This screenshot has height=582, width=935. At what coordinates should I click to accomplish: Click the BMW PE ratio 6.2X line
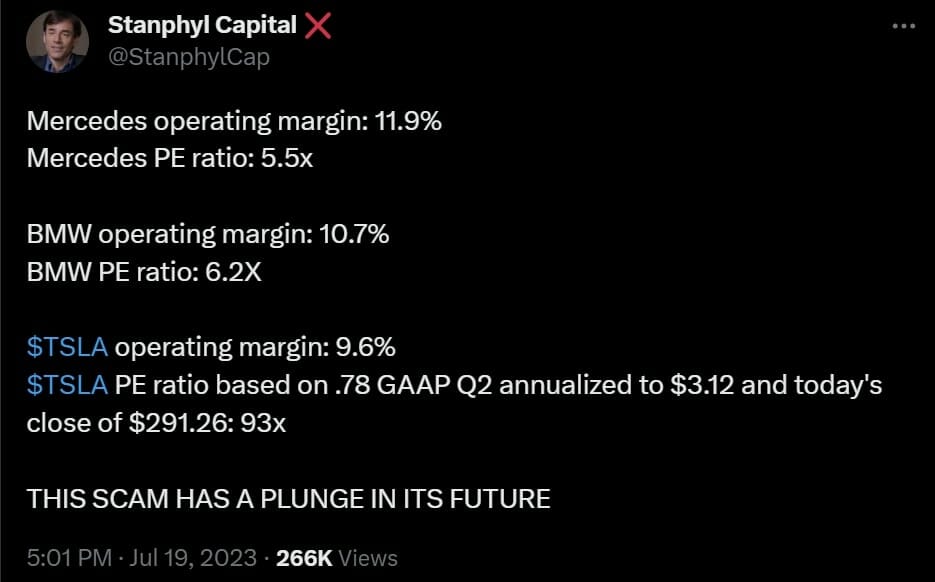click(144, 272)
